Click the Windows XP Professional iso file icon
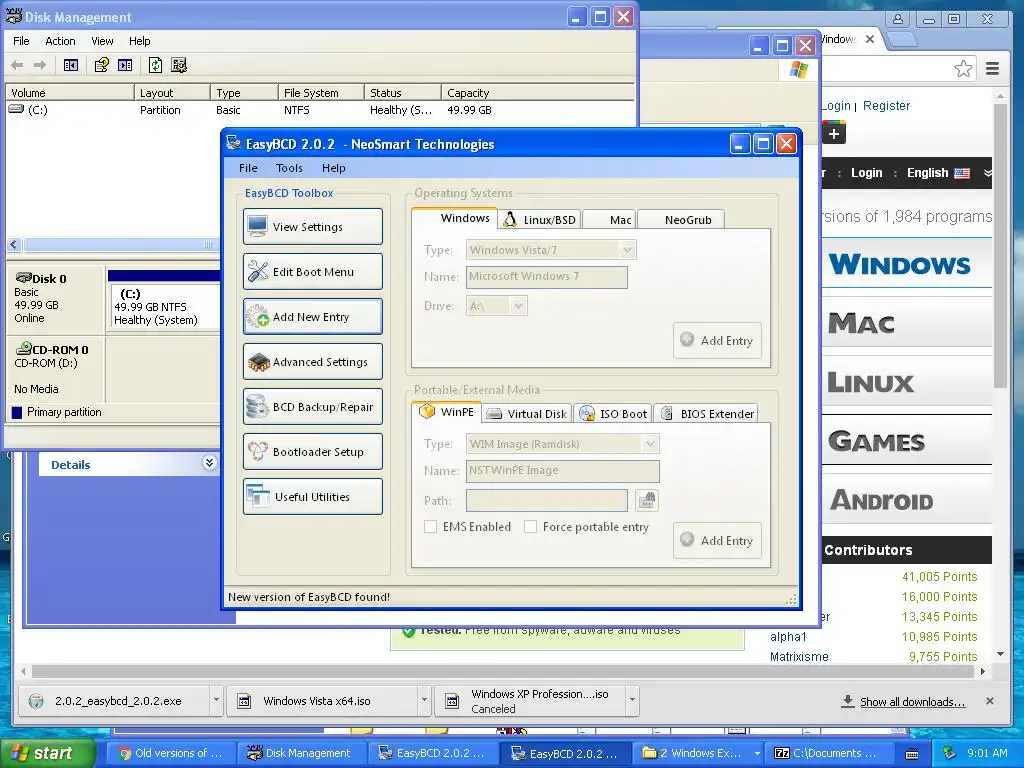This screenshot has height=768, width=1024. [x=452, y=701]
